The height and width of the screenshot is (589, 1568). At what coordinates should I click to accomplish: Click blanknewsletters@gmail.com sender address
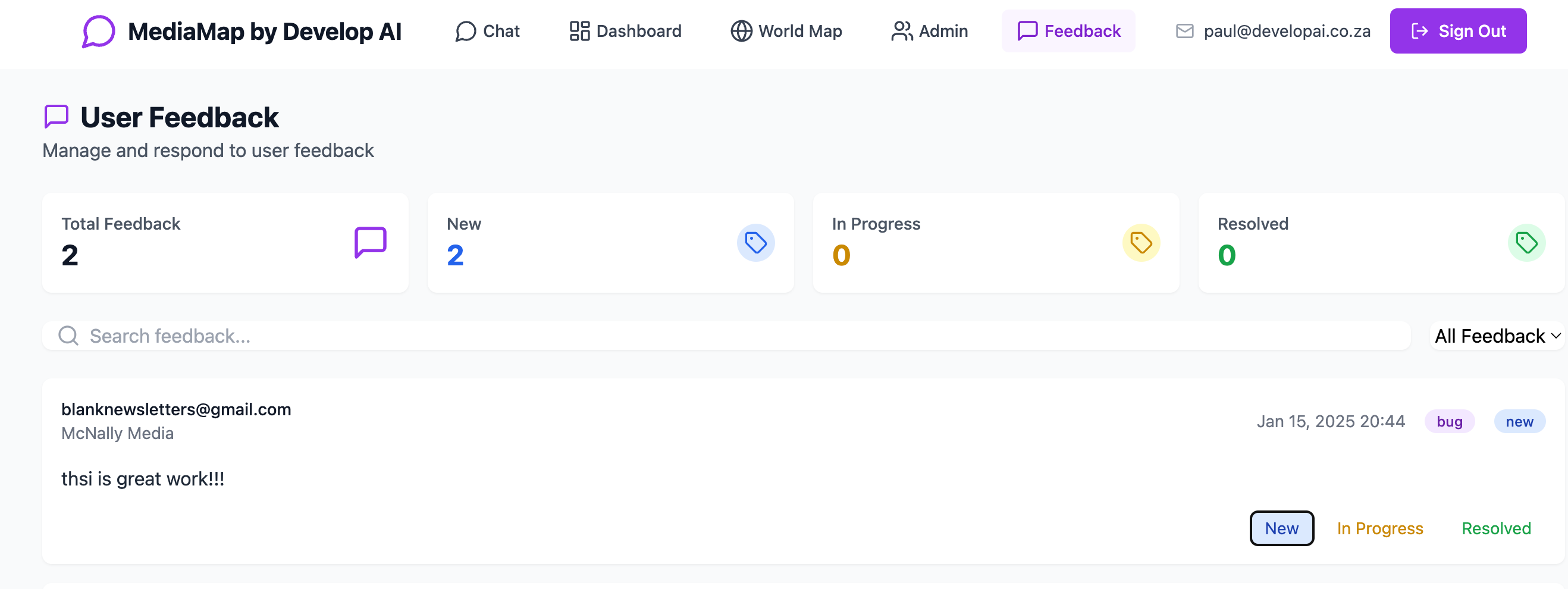pyautogui.click(x=176, y=409)
